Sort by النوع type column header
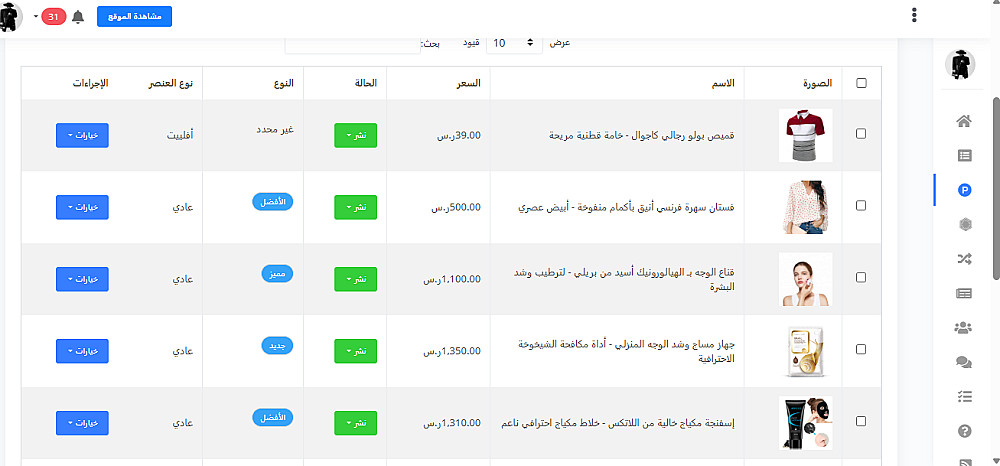 (285, 84)
